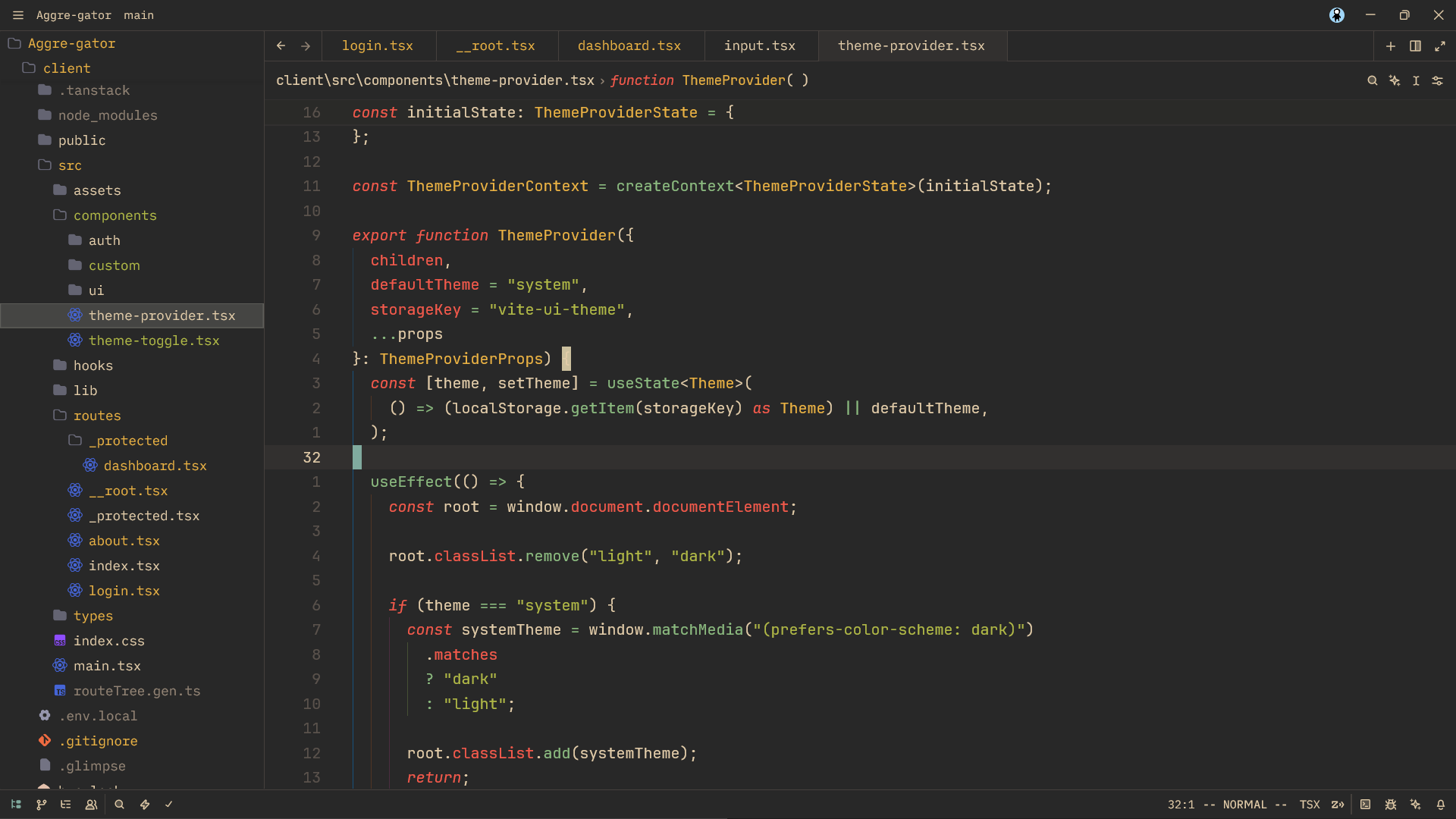Open the edit prediction Zed icon
The image size is (1456, 819).
1338,805
